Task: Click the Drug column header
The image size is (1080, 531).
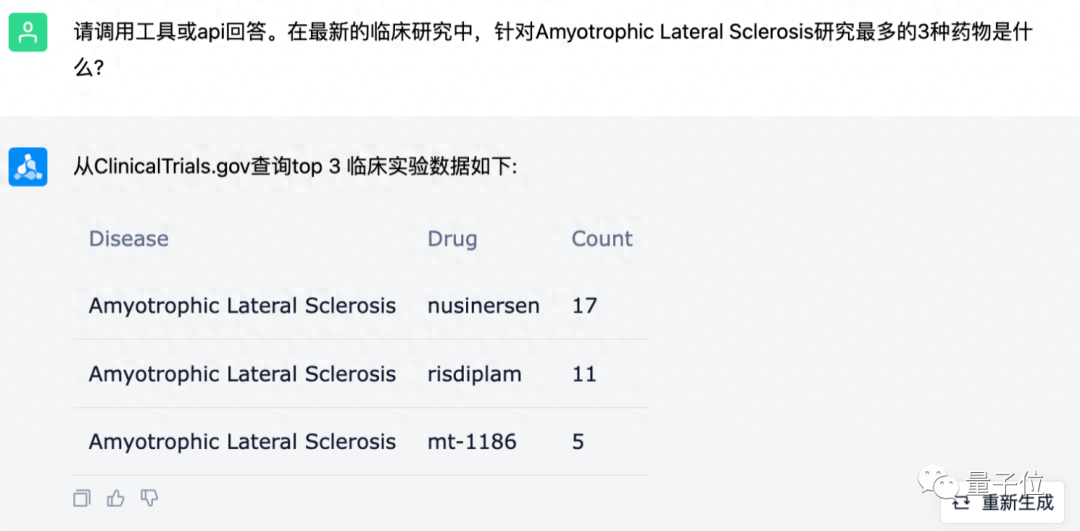Action: coord(452,239)
